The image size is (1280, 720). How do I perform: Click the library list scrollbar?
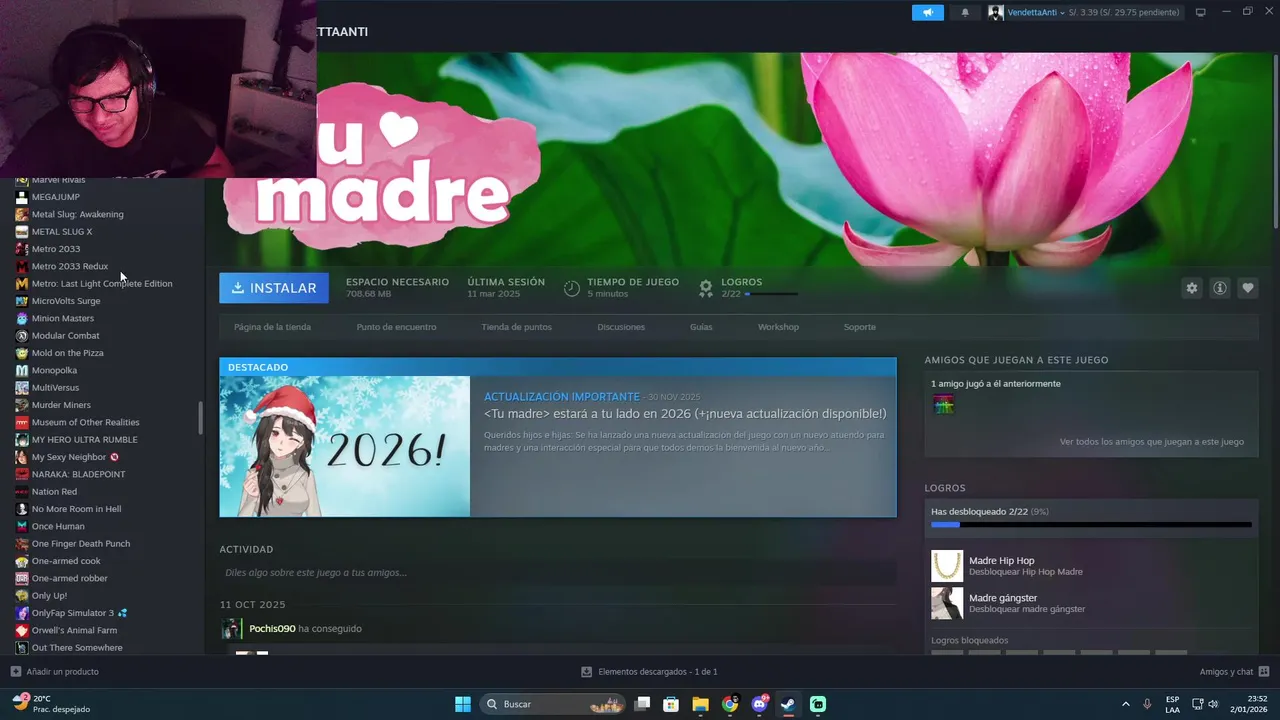pyautogui.click(x=200, y=418)
